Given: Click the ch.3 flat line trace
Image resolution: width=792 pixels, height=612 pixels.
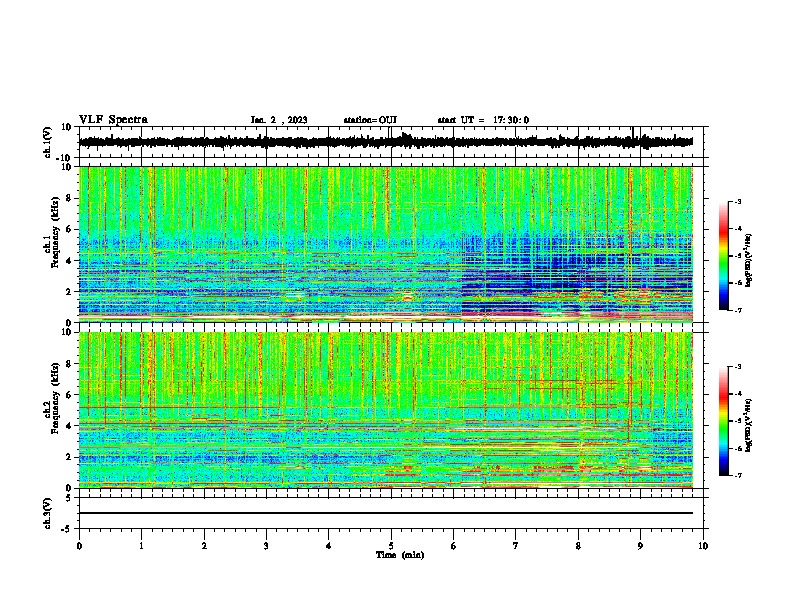Looking at the screenshot, I should (385, 513).
